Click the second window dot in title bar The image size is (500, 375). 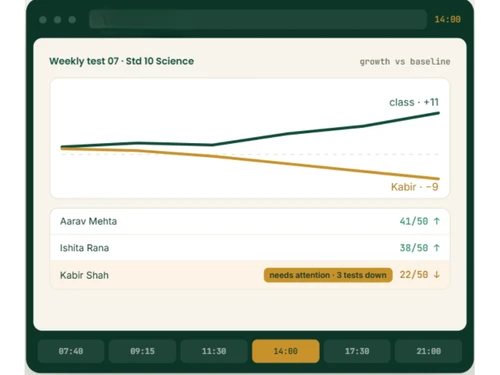[x=57, y=20]
